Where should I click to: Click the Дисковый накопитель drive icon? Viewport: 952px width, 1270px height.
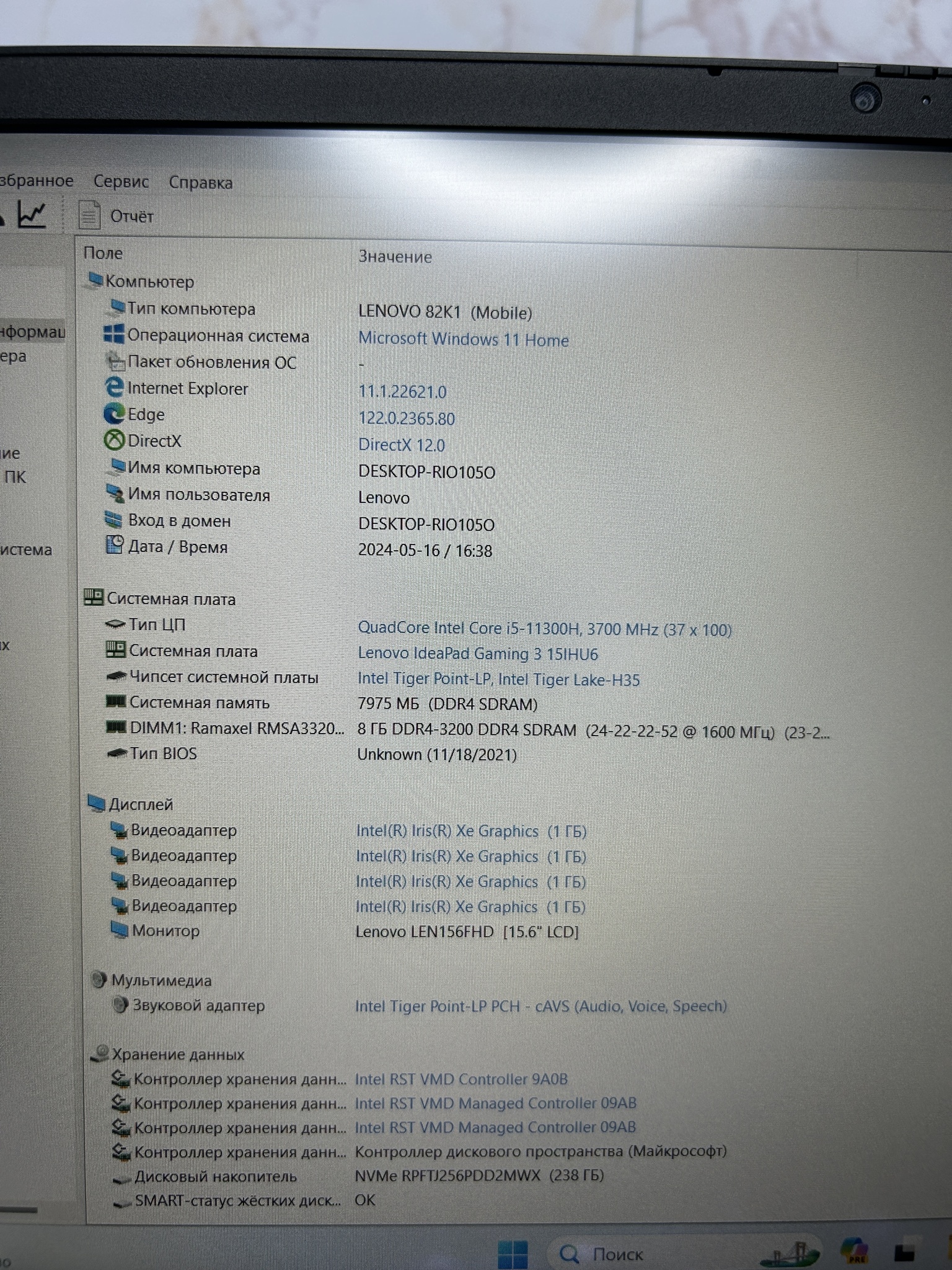[x=122, y=1178]
